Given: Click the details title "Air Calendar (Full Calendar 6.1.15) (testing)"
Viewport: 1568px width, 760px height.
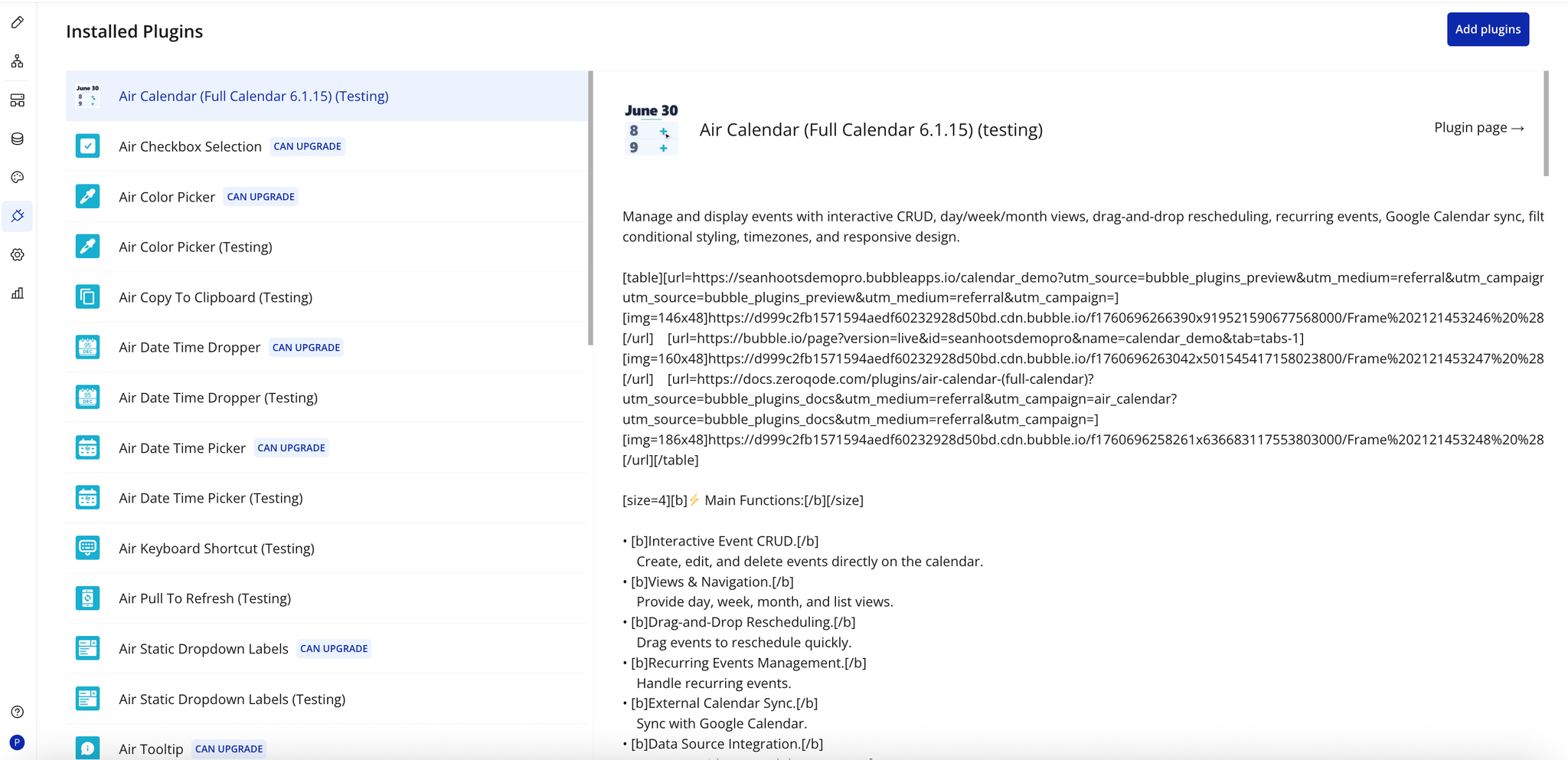Looking at the screenshot, I should [x=871, y=129].
